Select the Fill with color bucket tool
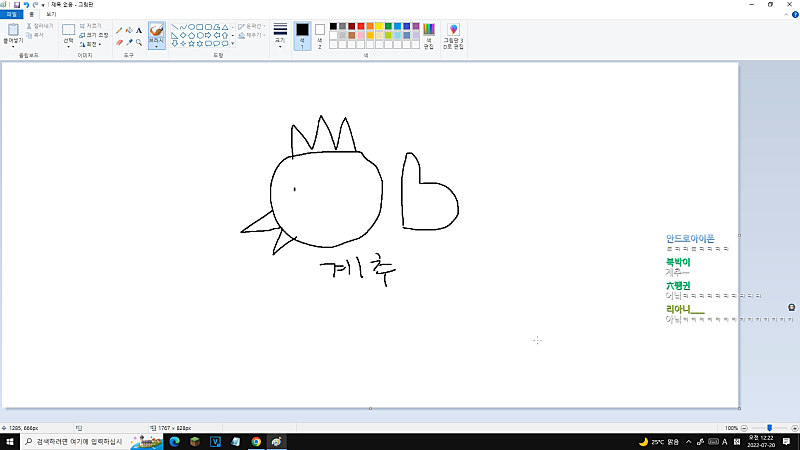800x450 pixels. (x=129, y=30)
